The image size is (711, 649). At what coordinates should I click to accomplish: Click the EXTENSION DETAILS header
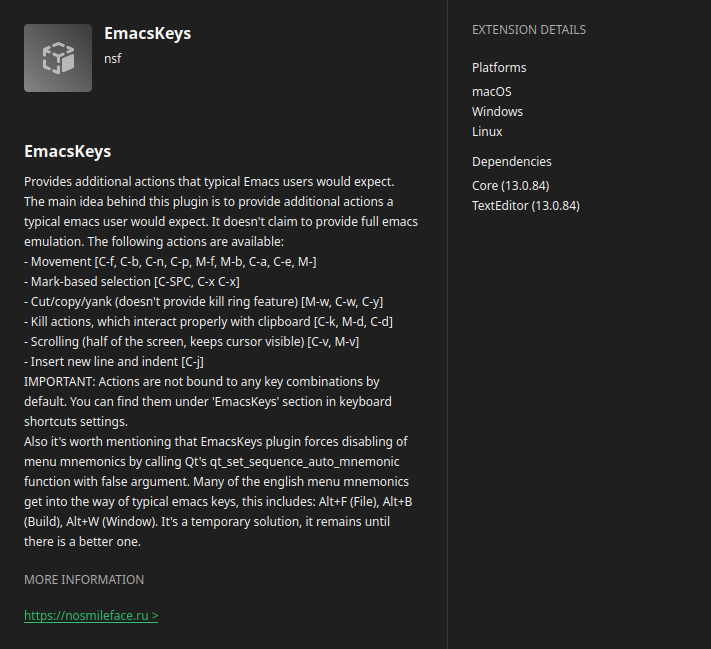click(x=529, y=30)
